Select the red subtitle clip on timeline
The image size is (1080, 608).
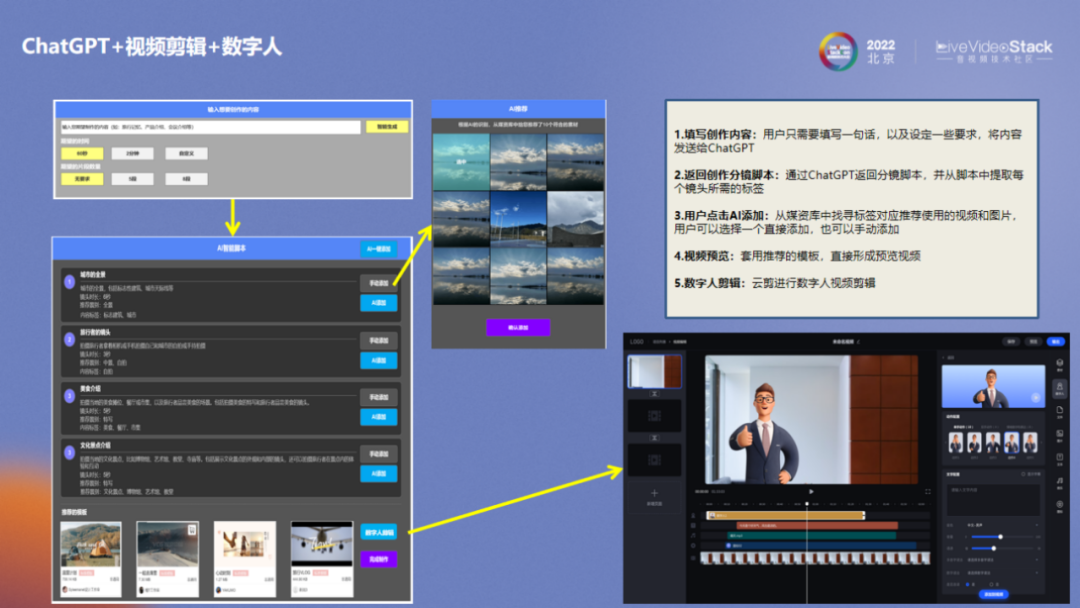click(818, 525)
